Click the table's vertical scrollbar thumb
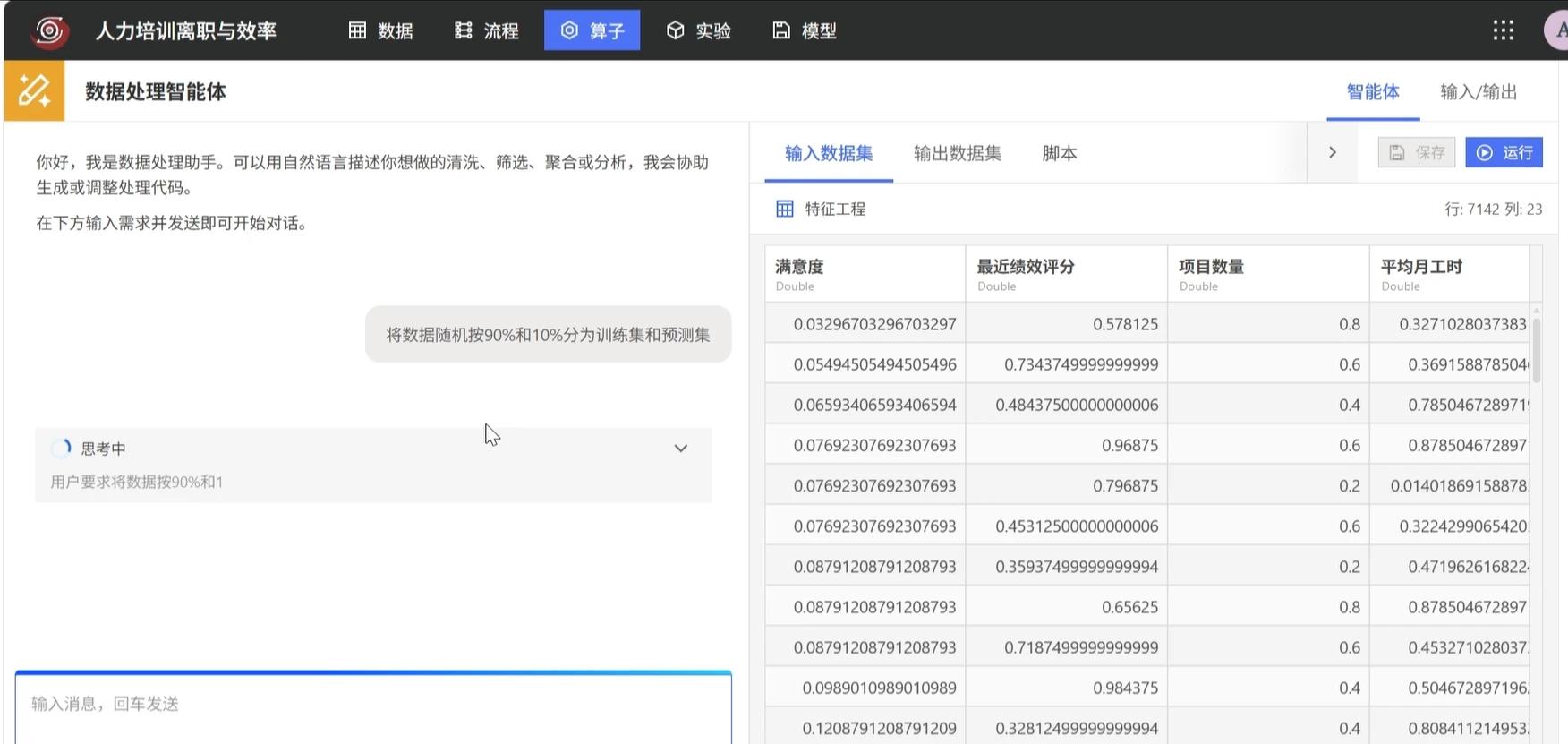Image resolution: width=1568 pixels, height=744 pixels. (x=1537, y=349)
